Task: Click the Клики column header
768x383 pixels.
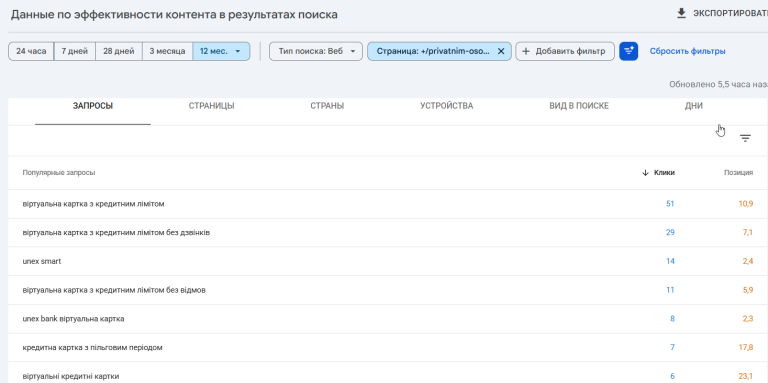Action: coord(664,172)
